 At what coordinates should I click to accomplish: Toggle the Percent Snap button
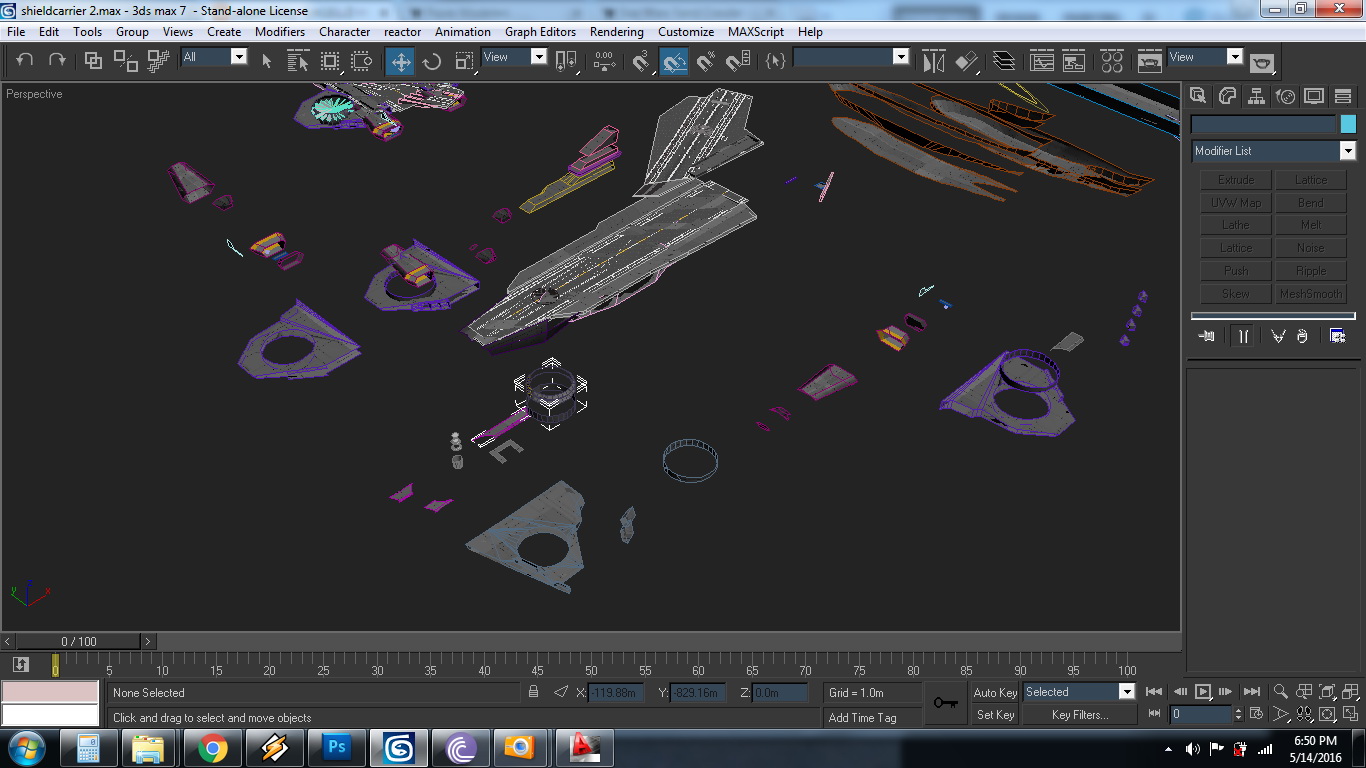[706, 61]
